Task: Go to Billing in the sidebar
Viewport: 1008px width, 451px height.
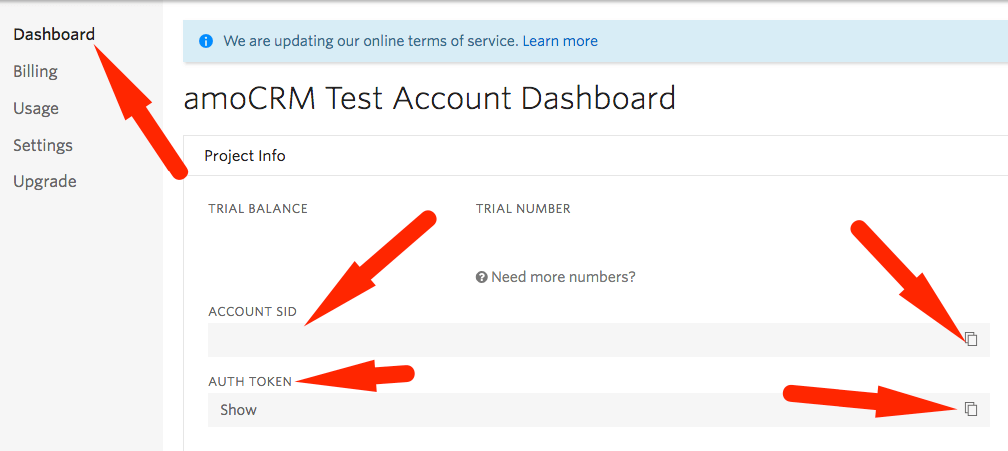Action: (x=35, y=71)
